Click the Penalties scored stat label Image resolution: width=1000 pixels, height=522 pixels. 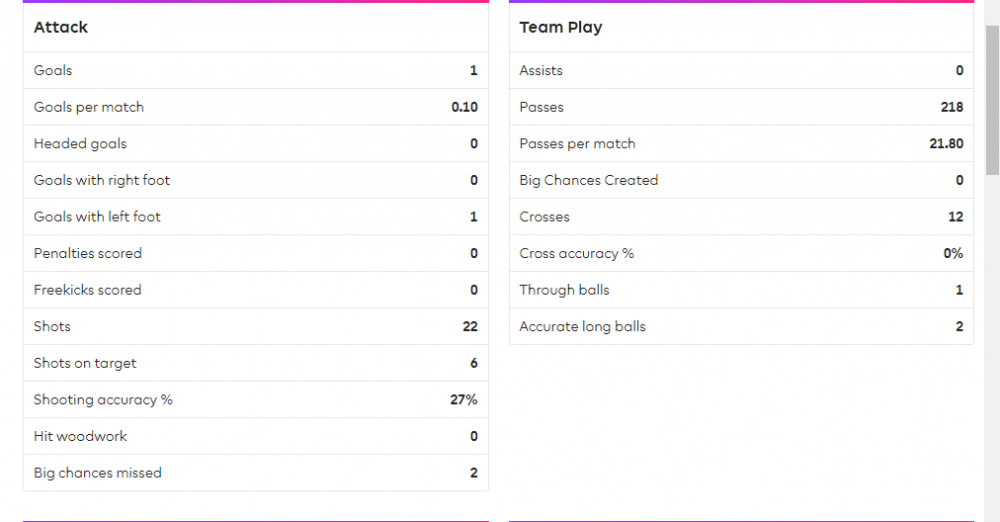[x=88, y=254]
